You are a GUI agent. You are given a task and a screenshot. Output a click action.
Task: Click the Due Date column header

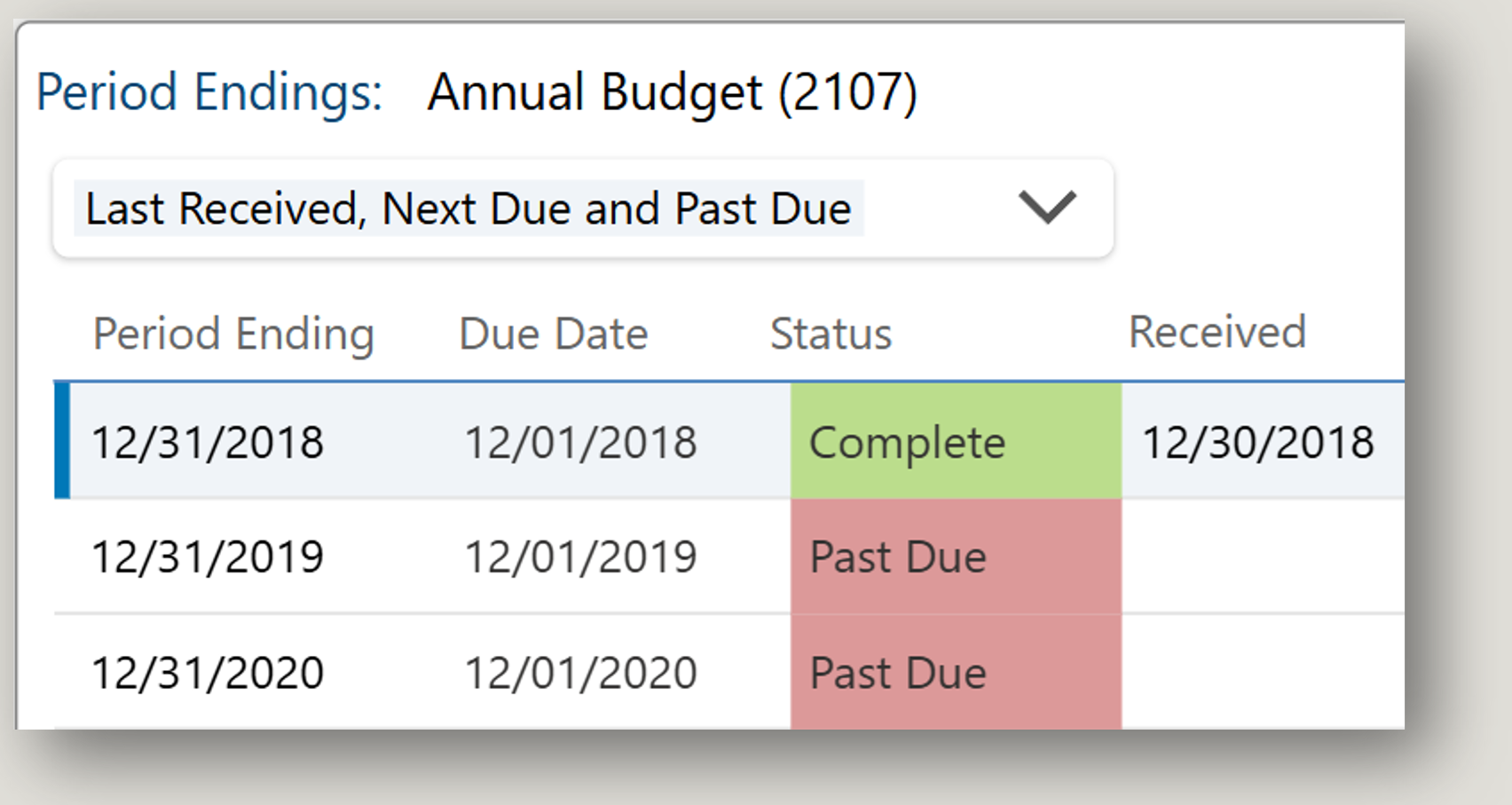coord(554,334)
